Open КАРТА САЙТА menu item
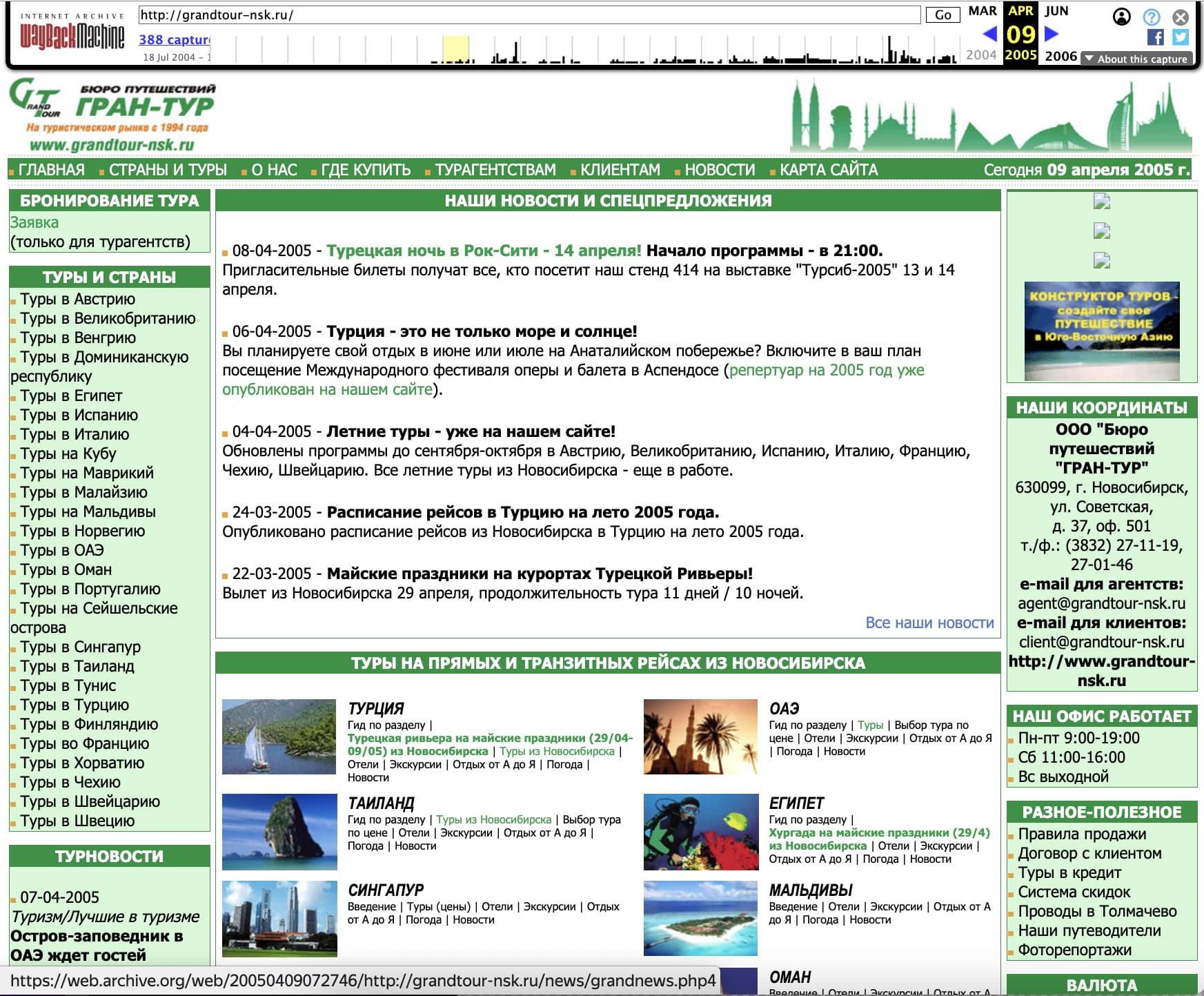Screen dimensions: 1204x996 pos(829,170)
